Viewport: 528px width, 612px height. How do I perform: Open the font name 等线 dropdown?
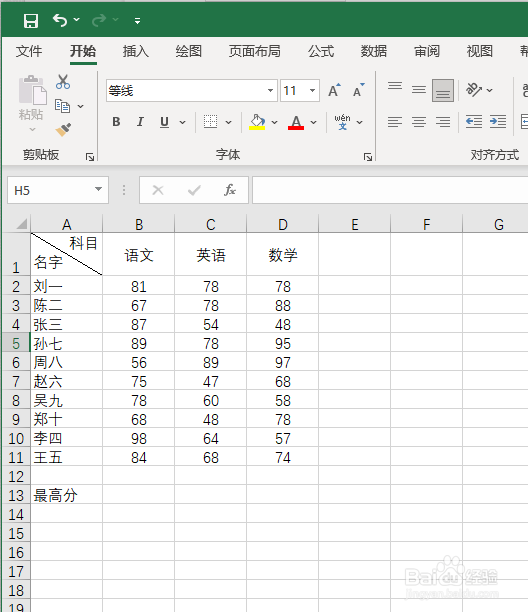click(x=270, y=91)
